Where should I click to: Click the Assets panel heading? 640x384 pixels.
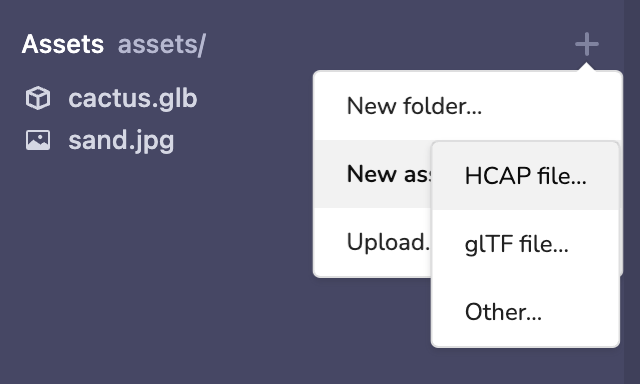click(x=63, y=44)
